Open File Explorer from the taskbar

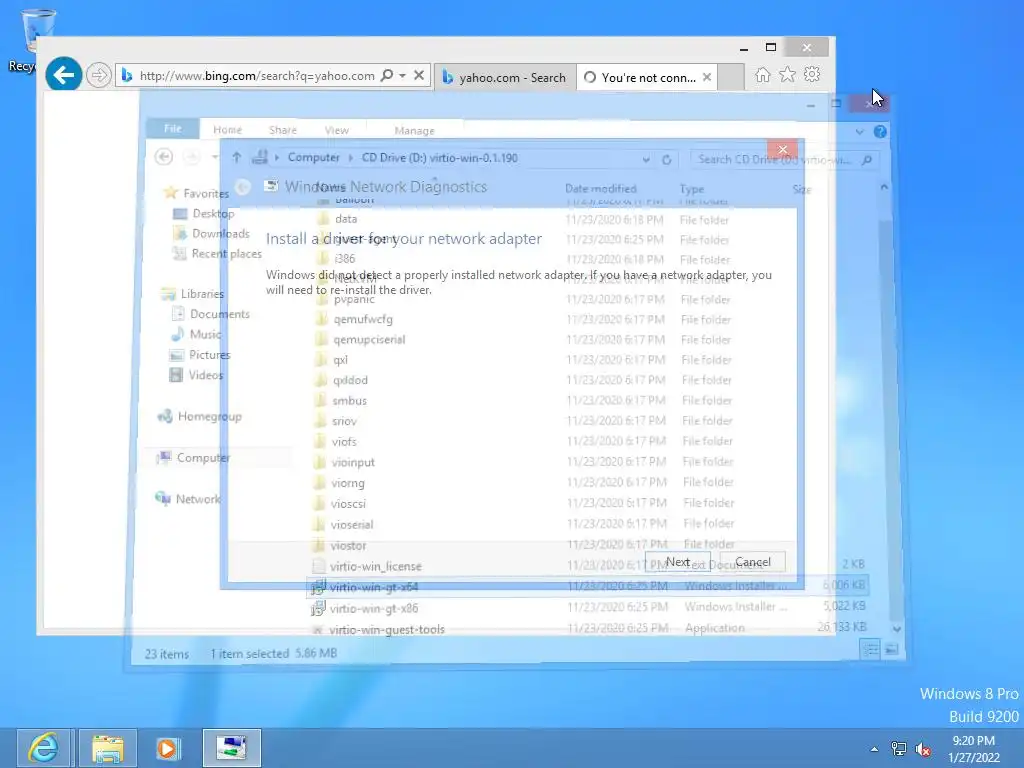[108, 748]
